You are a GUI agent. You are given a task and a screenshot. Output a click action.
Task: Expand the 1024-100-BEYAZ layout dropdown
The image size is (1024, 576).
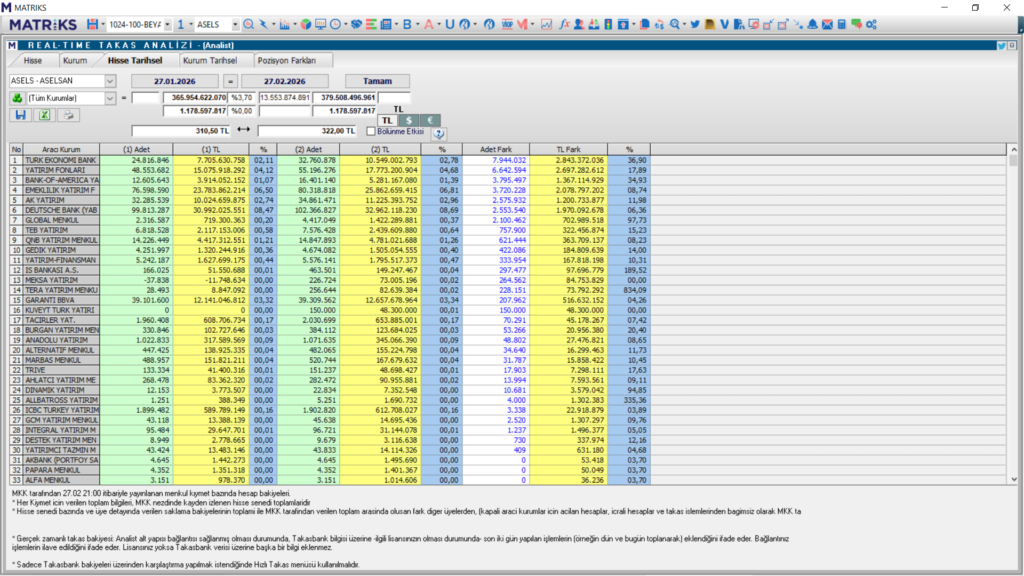(x=166, y=23)
